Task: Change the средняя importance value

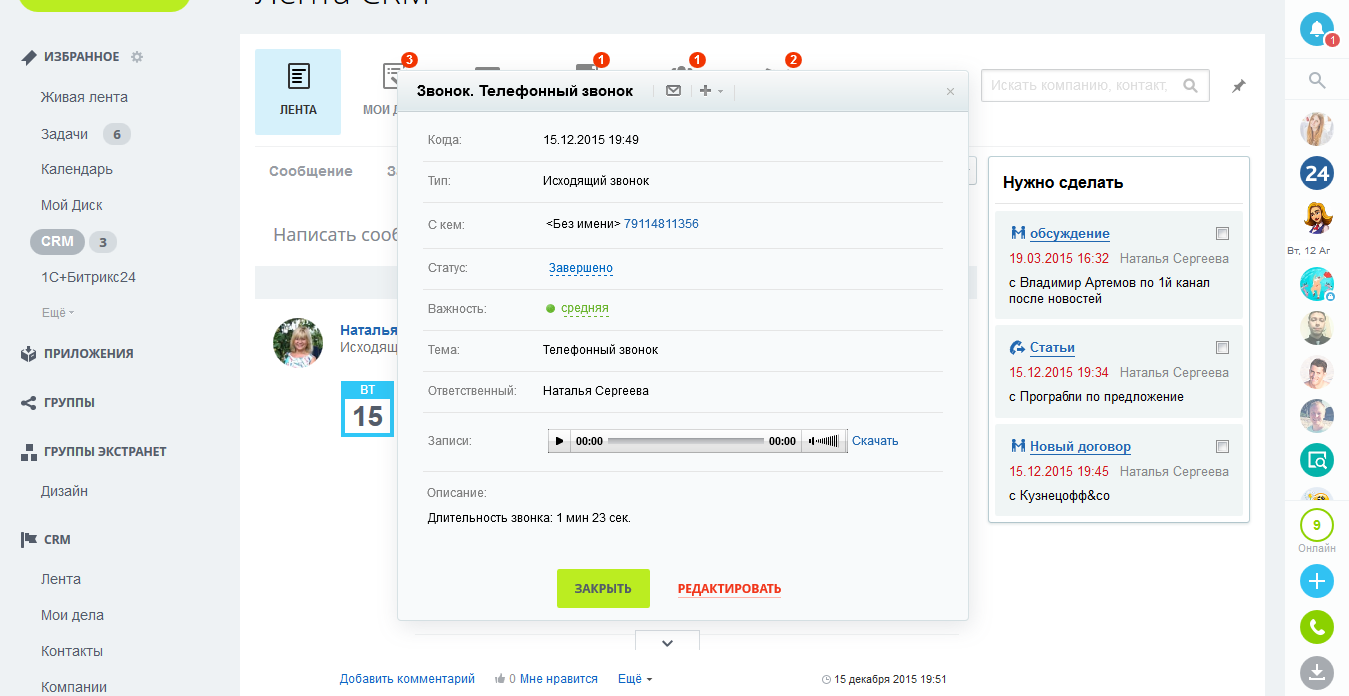Action: coord(585,309)
